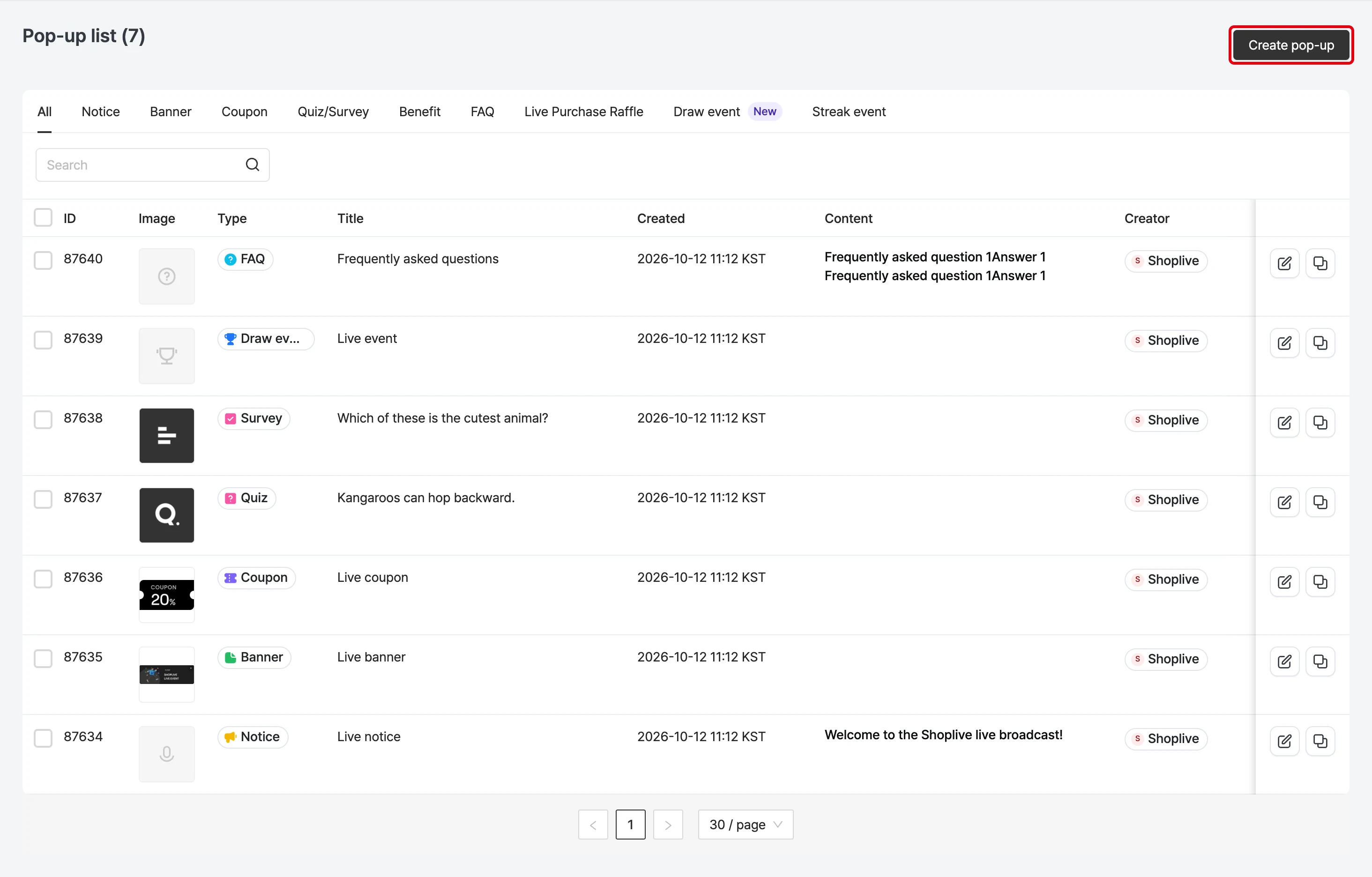Edit the Survey pop-up 87638
Image resolution: width=1372 pixels, height=877 pixels.
click(x=1284, y=423)
